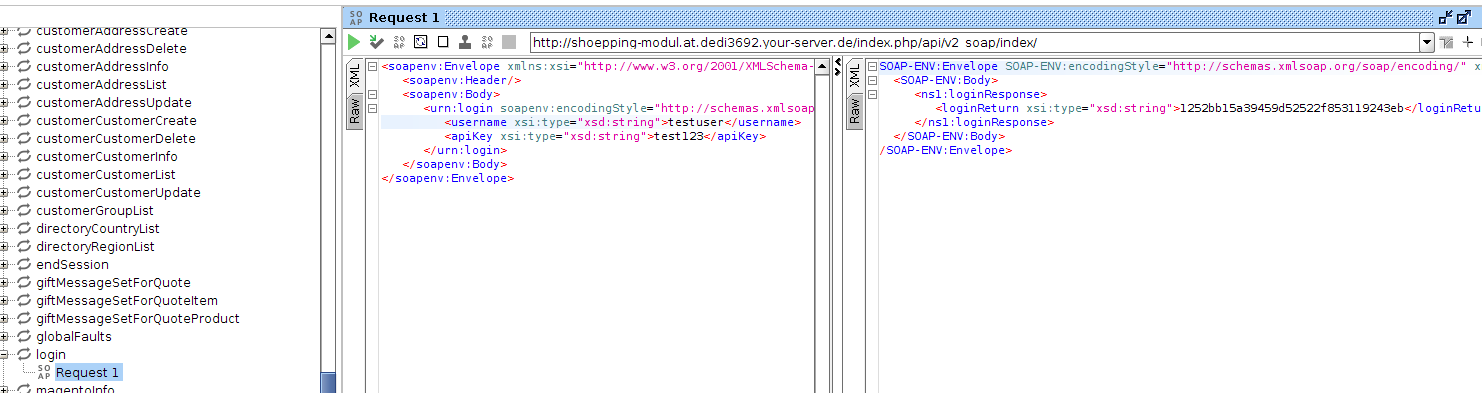Collapse SOAP-ENV:Body fold in response editor
The width and height of the screenshot is (1482, 393).
[872, 80]
